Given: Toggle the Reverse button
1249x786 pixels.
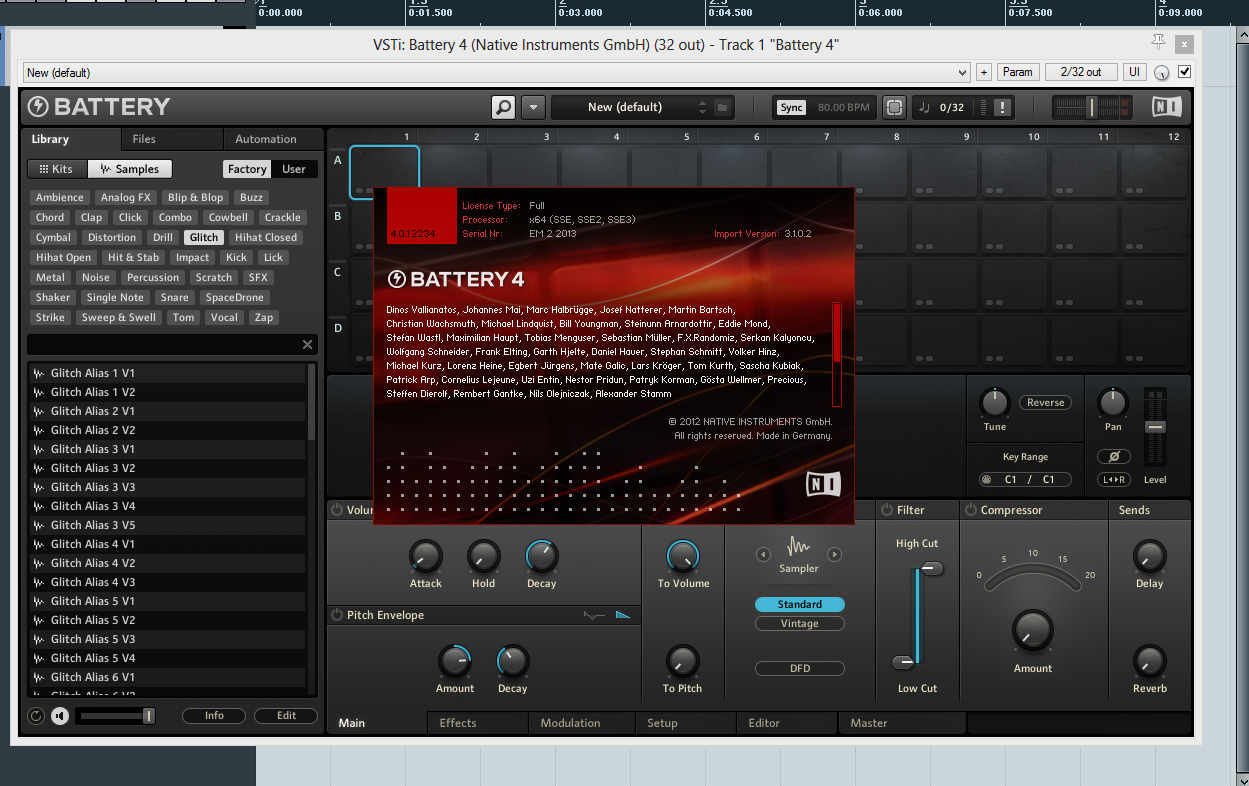Looking at the screenshot, I should coord(1045,403).
